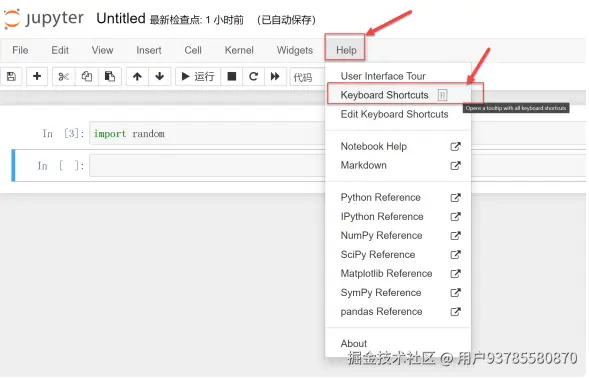Open the Insert menu
Screen dimensions: 589x378
coord(149,50)
